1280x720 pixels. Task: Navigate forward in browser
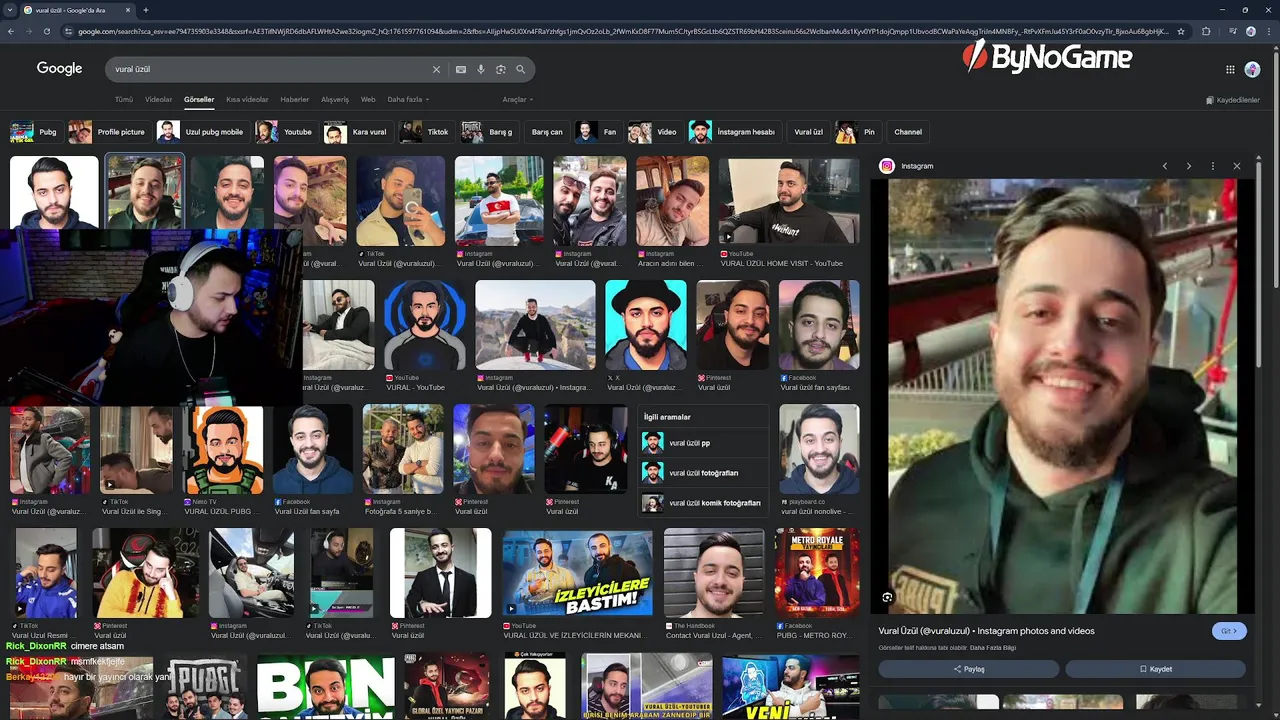pyautogui.click(x=29, y=31)
